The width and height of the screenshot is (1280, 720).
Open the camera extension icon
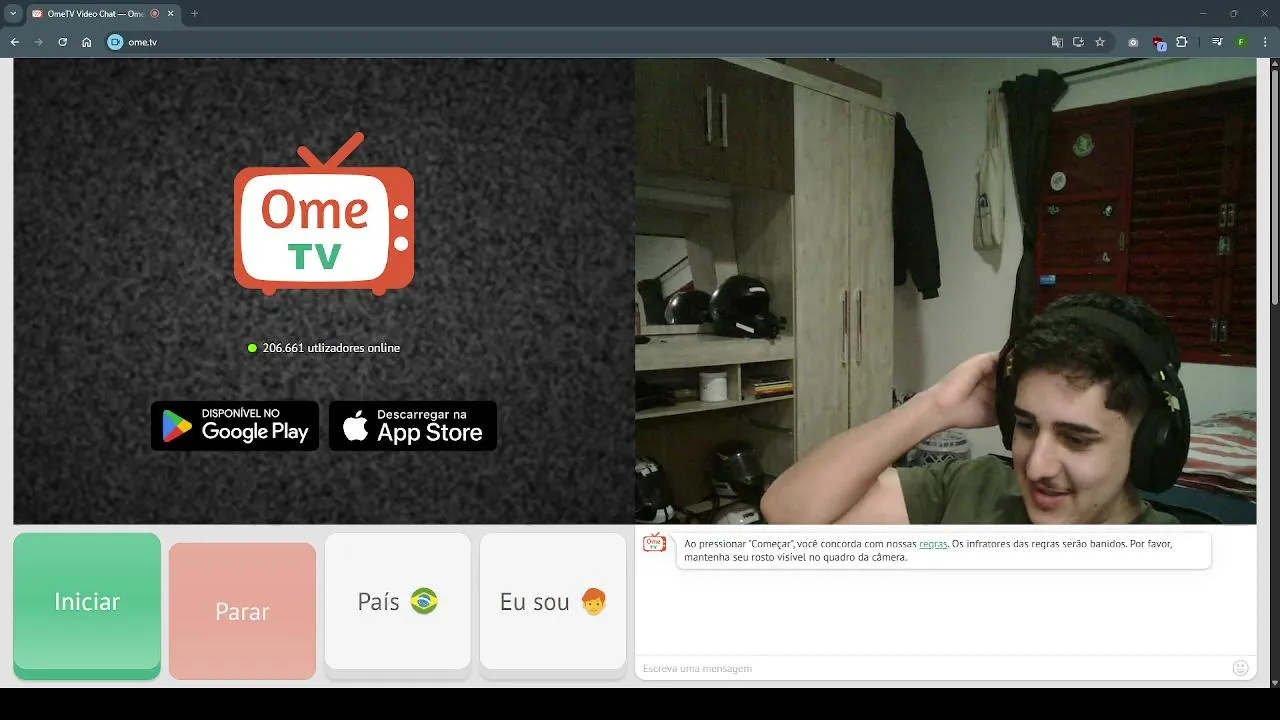pos(1133,42)
